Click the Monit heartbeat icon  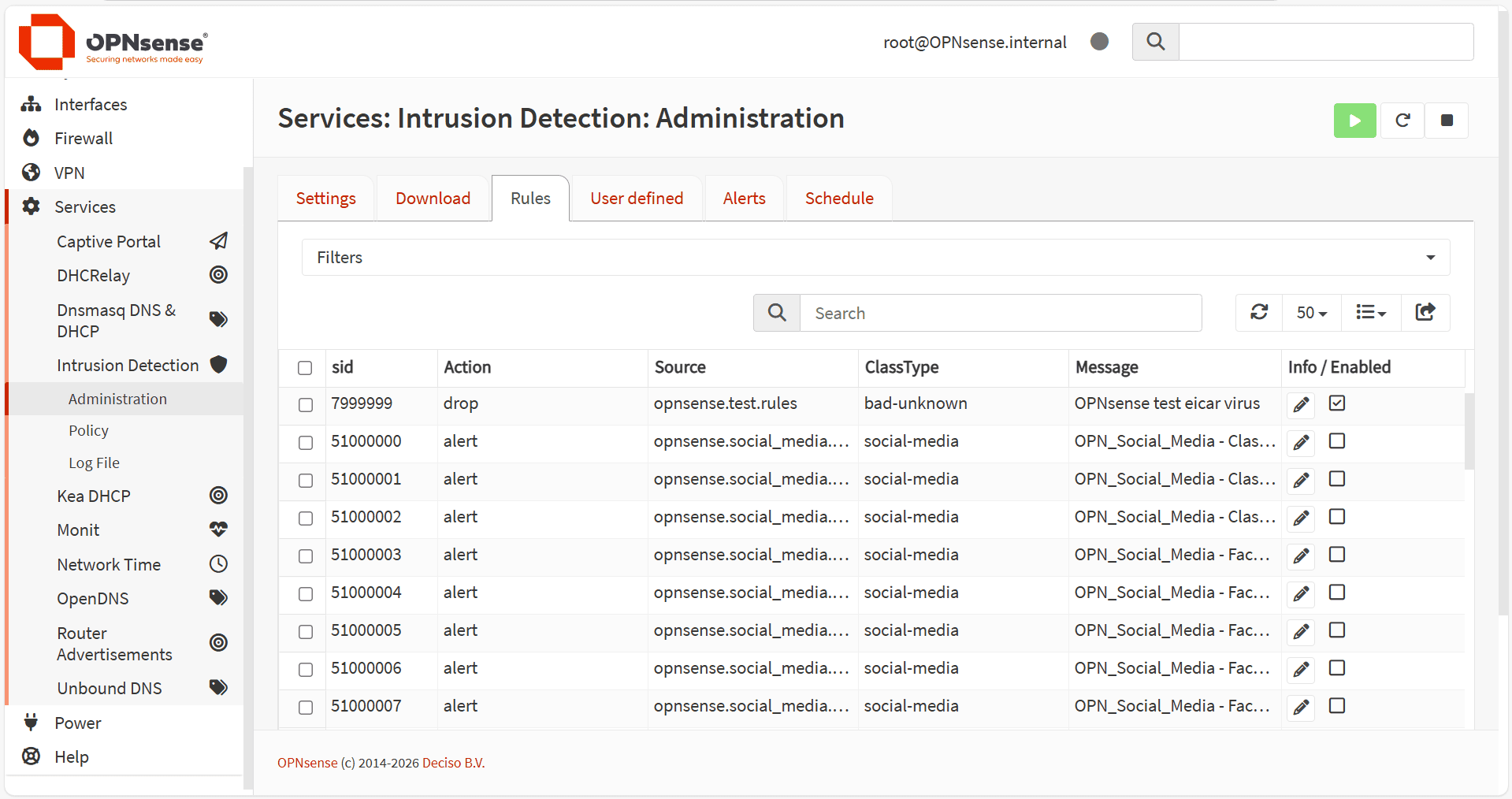pyautogui.click(x=218, y=530)
